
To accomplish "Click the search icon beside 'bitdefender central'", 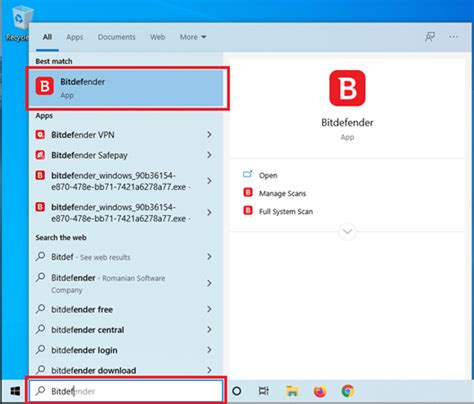I will point(41,329).
